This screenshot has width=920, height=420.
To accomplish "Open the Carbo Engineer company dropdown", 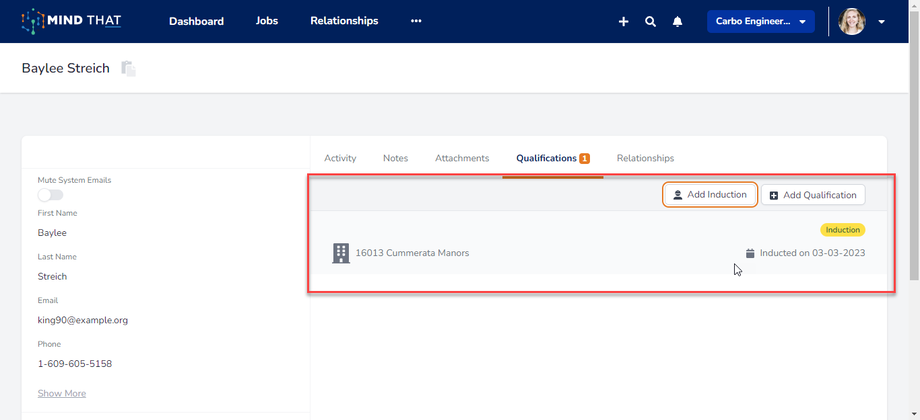I will pos(760,21).
